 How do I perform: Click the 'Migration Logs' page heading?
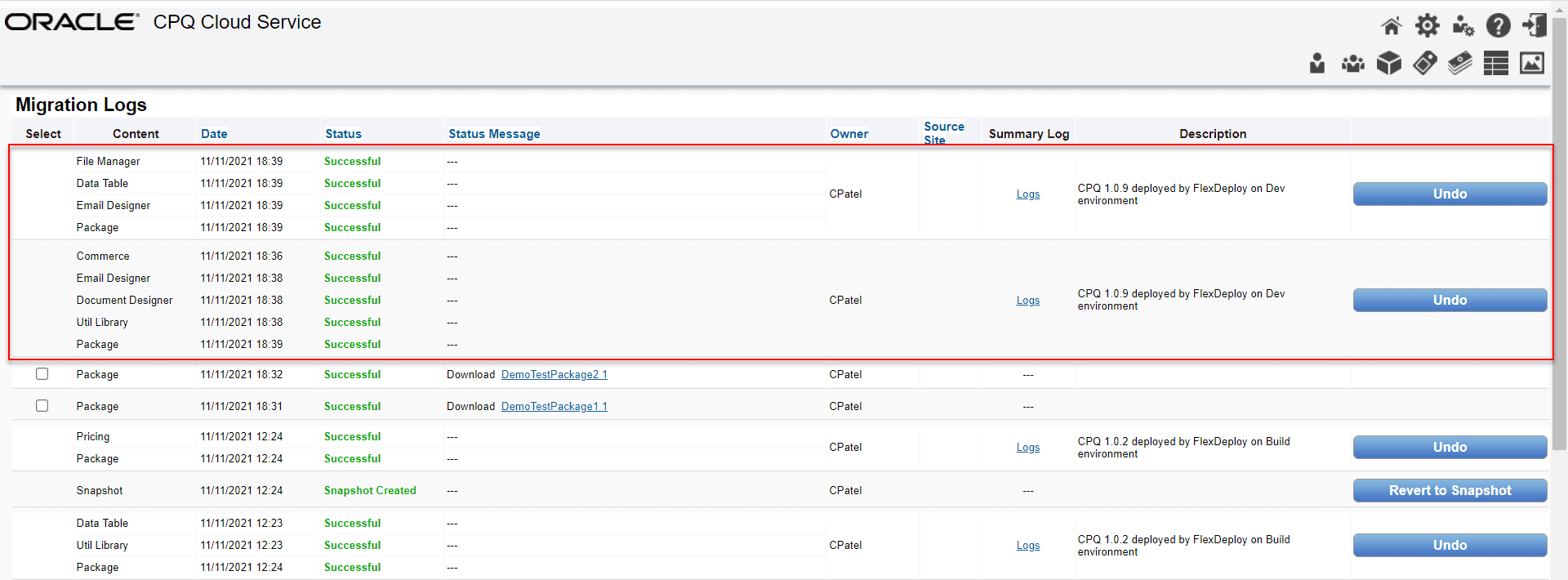pos(81,105)
